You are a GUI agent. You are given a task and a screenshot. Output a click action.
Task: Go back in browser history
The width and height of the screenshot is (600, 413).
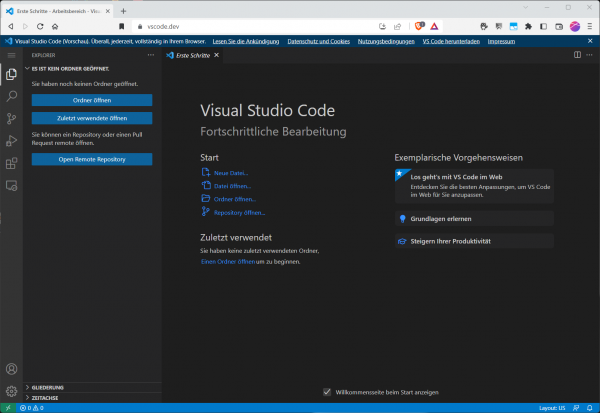[x=11, y=26]
